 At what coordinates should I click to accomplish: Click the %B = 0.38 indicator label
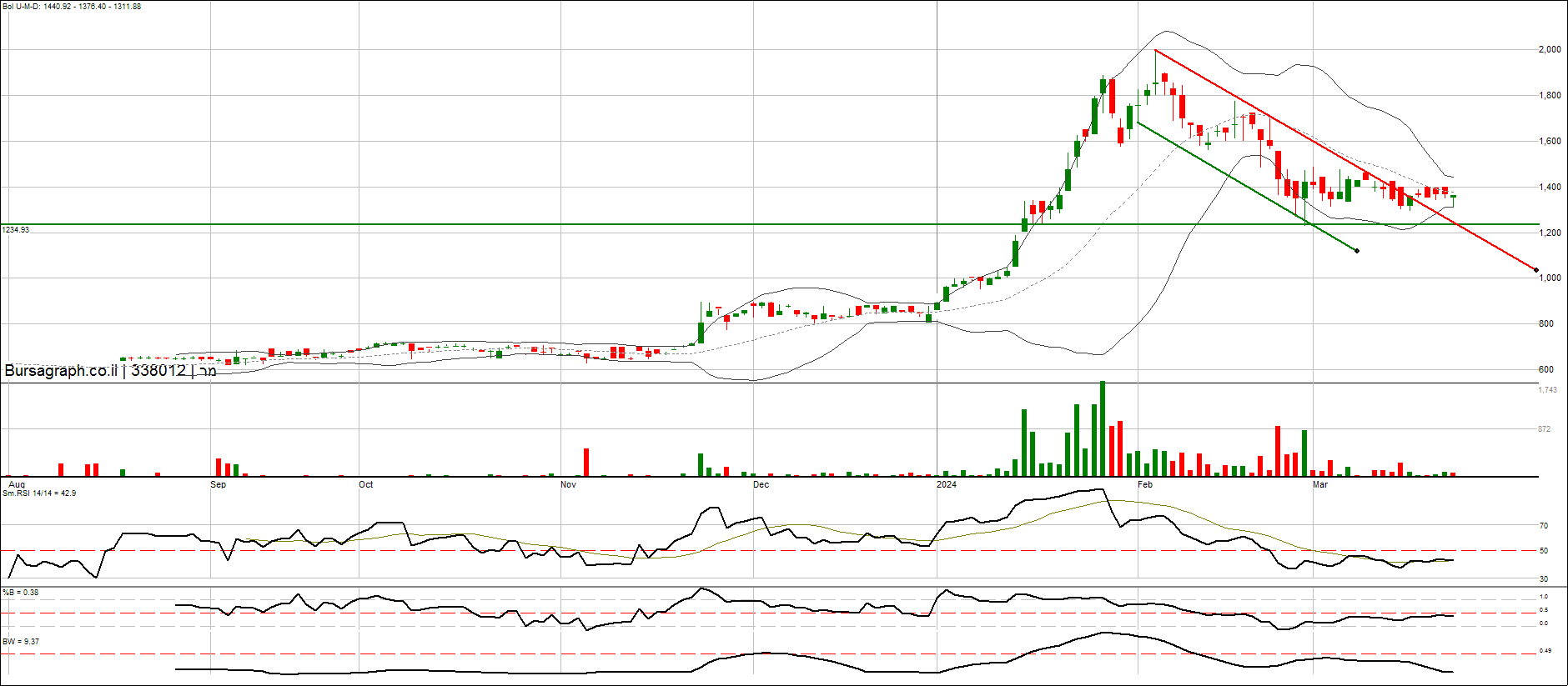[x=21, y=593]
